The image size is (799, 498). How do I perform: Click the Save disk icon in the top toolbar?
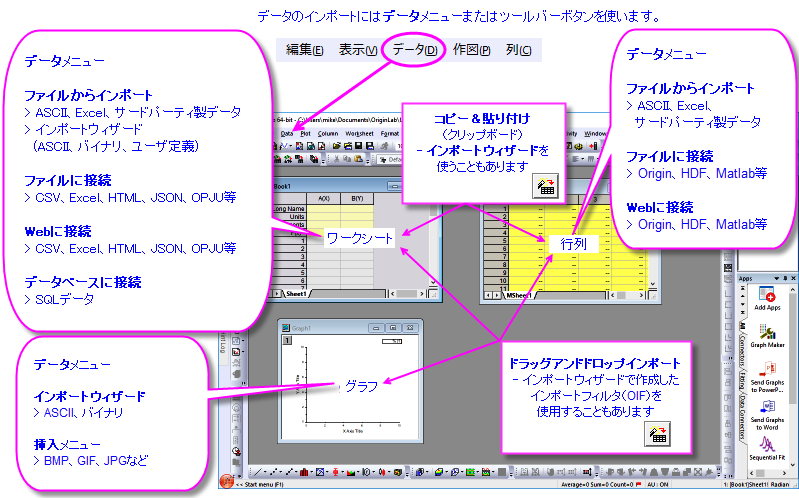(x=359, y=146)
